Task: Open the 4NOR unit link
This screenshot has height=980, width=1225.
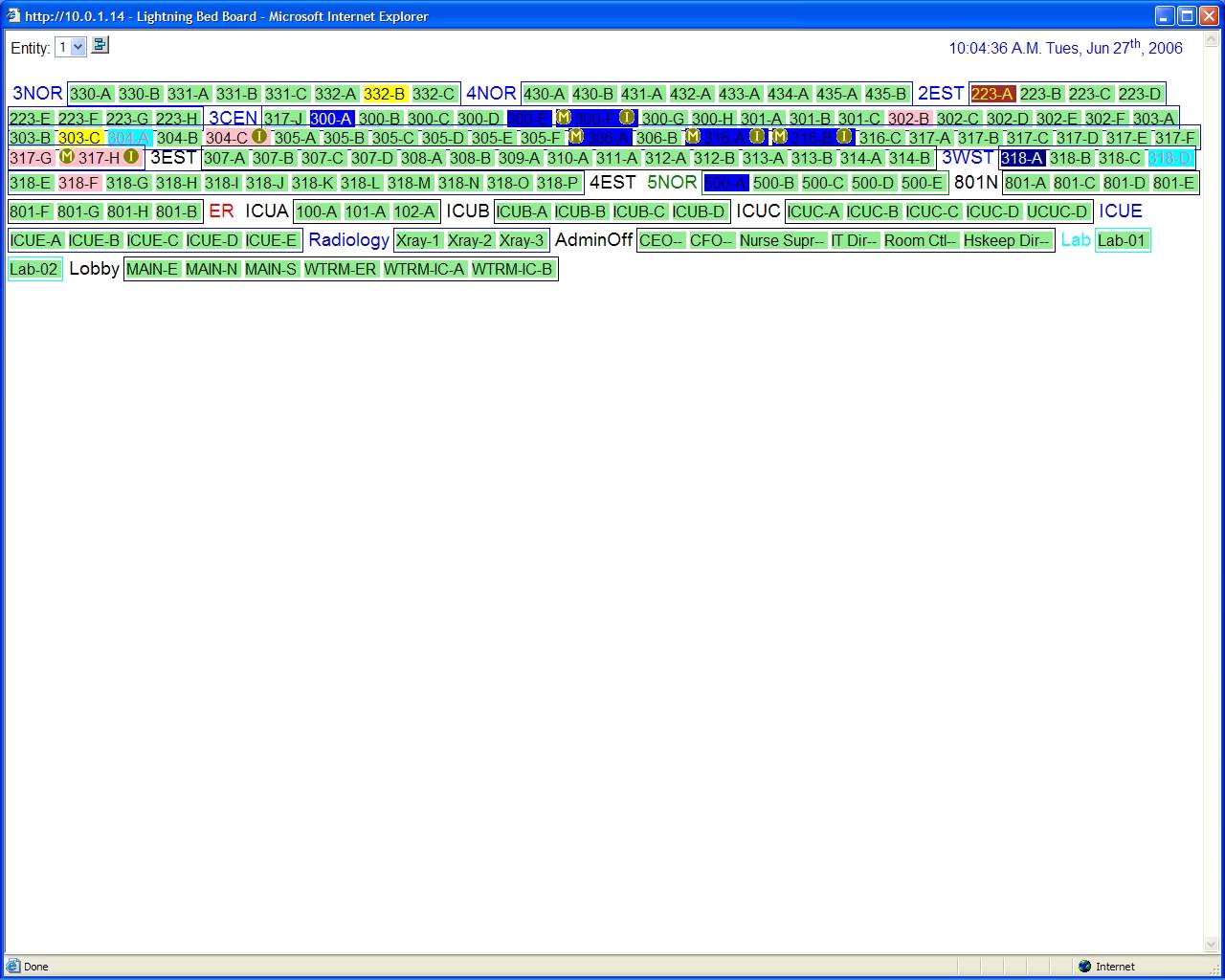Action: coord(491,93)
